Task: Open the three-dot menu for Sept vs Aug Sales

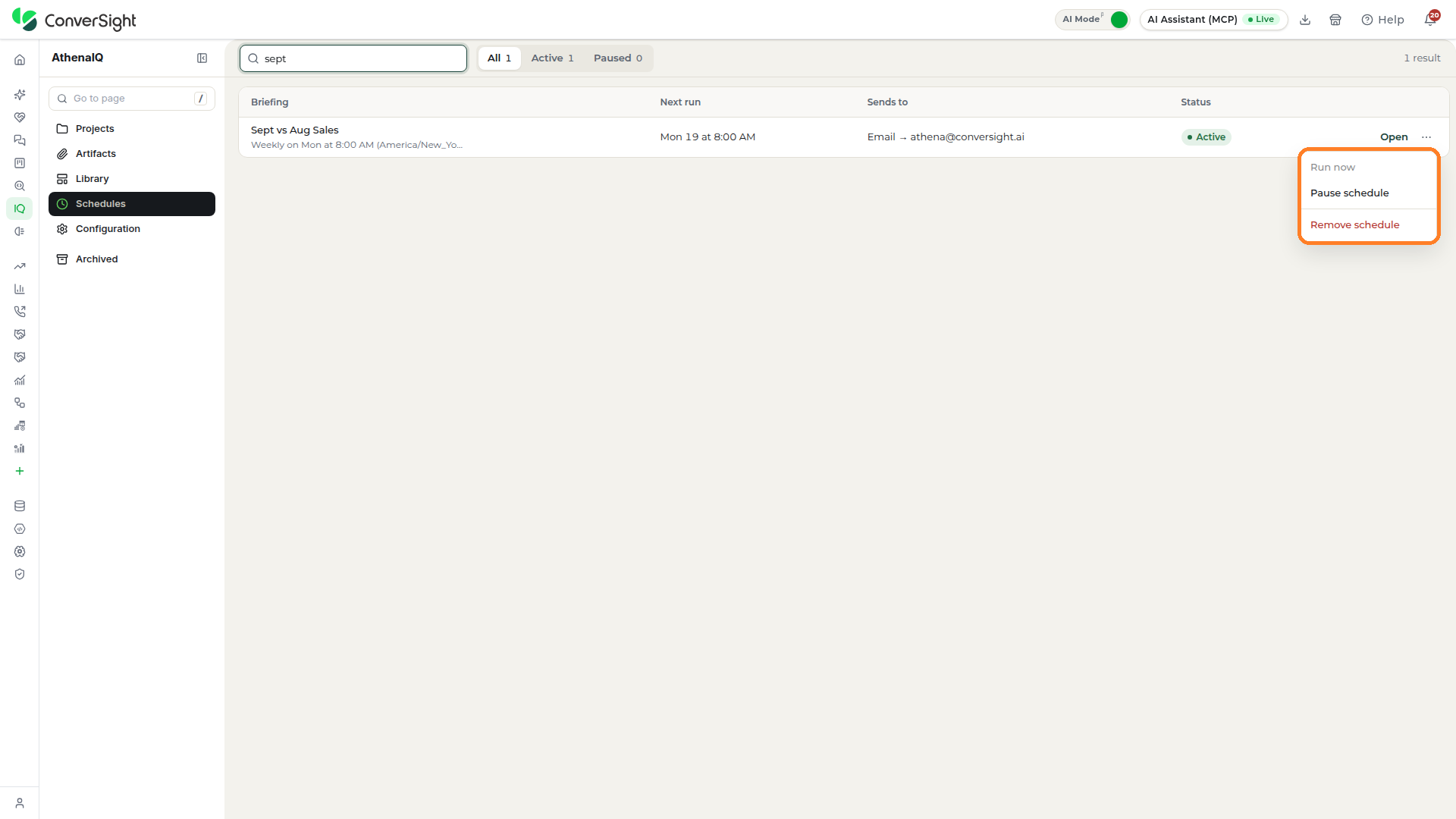Action: (x=1426, y=137)
